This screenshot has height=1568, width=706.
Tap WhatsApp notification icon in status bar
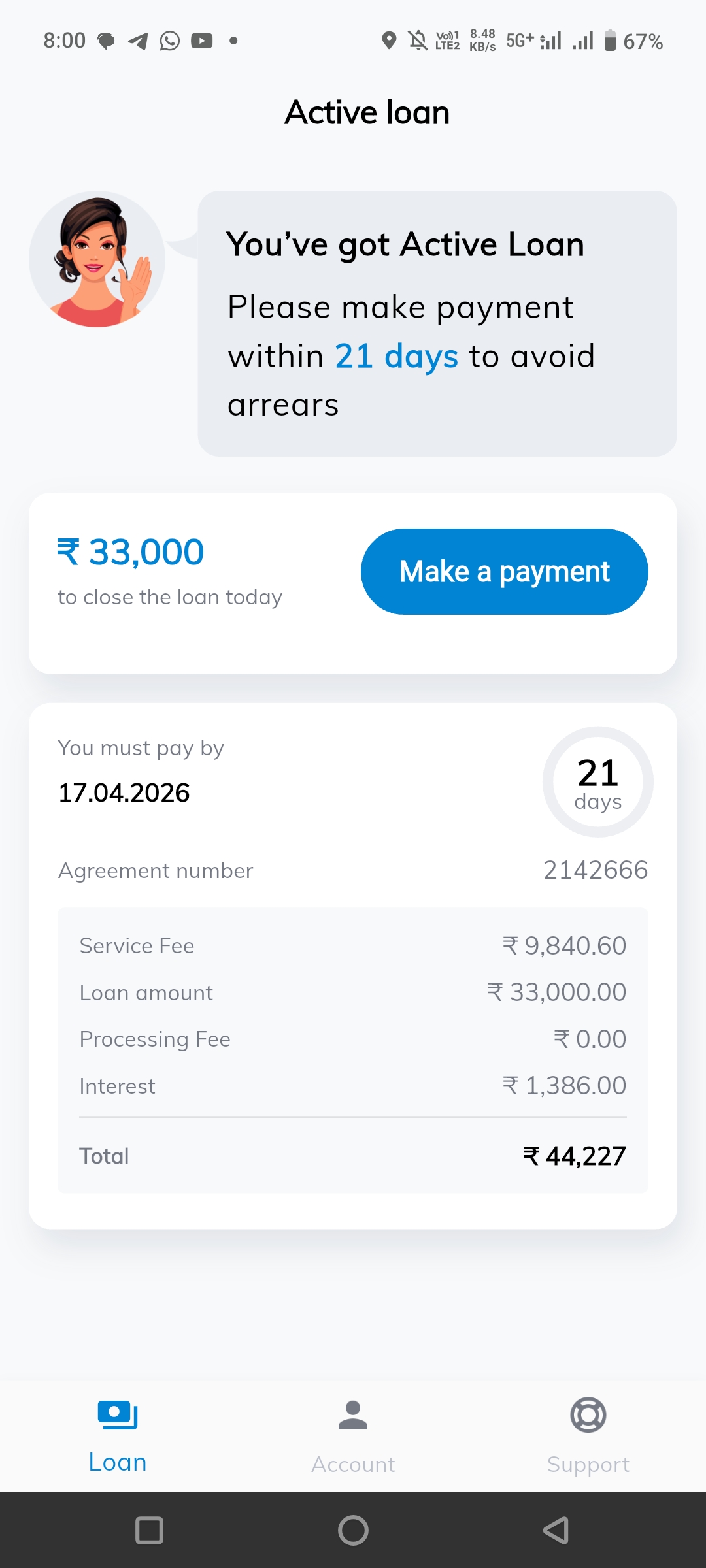click(x=170, y=41)
